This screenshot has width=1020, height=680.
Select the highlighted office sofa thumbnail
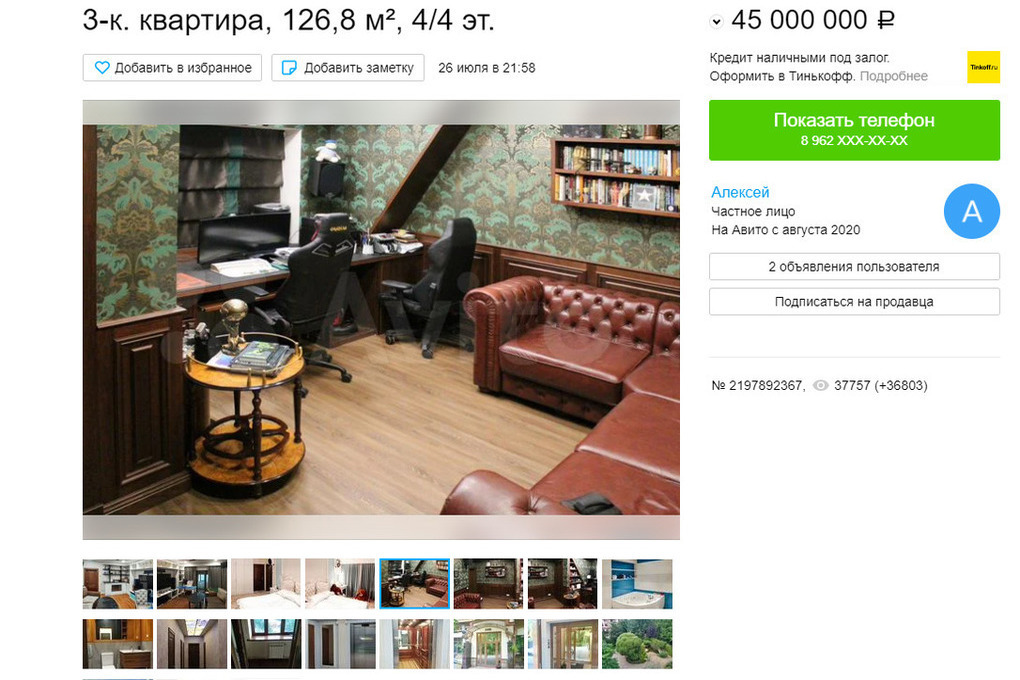click(414, 584)
